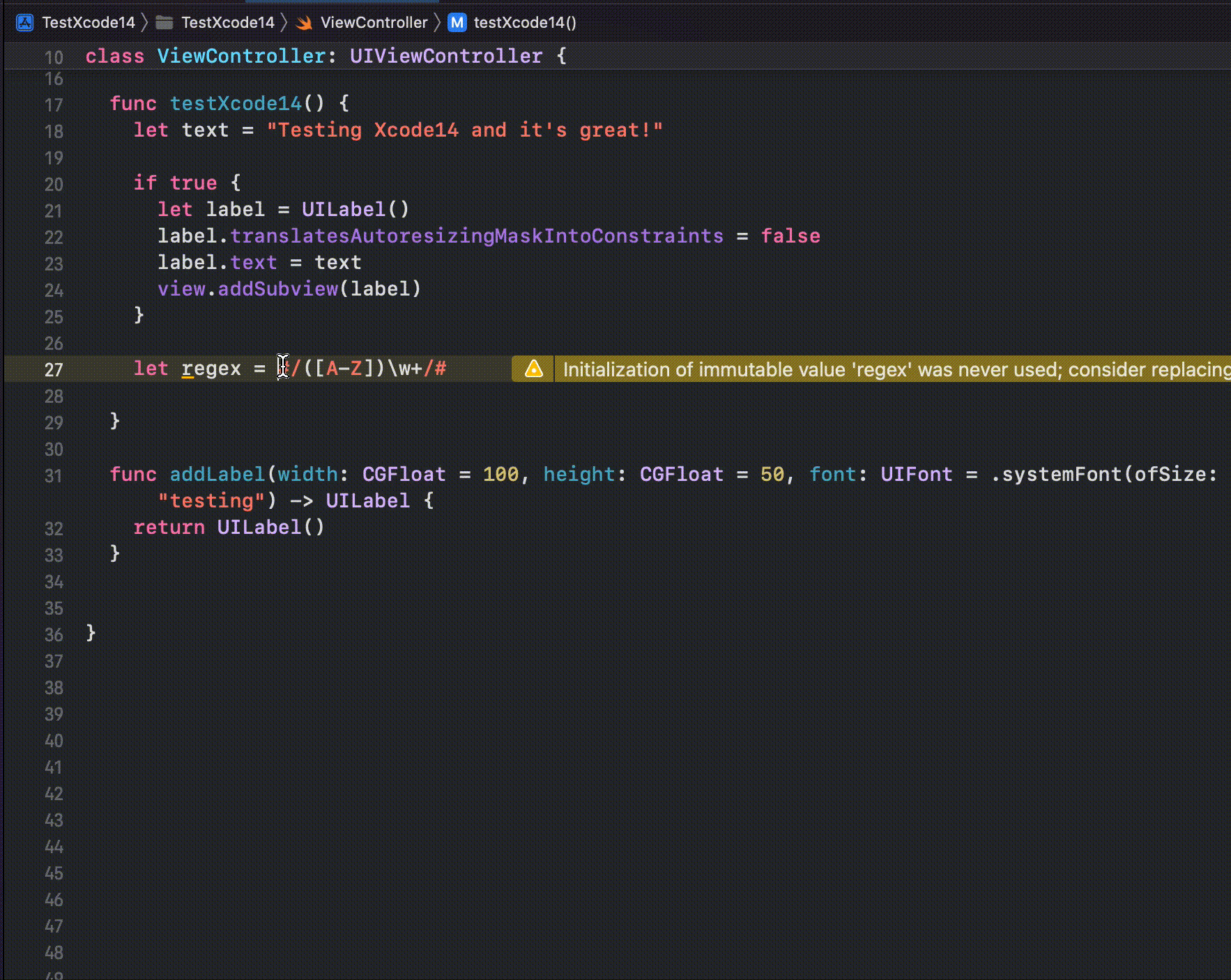Click the Swift file icon beside ViewController

pos(304,23)
